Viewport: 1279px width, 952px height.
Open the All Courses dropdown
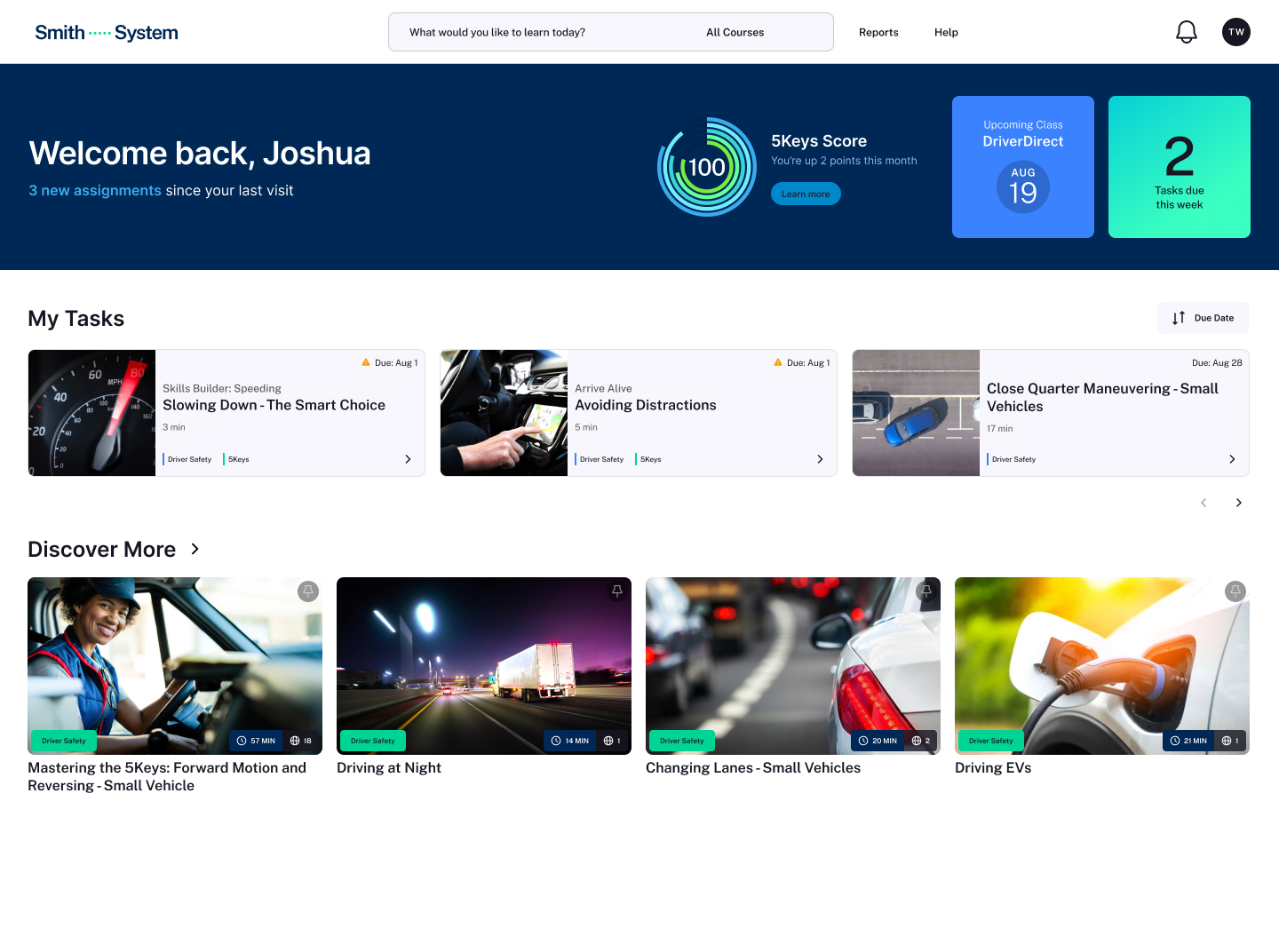(x=735, y=32)
